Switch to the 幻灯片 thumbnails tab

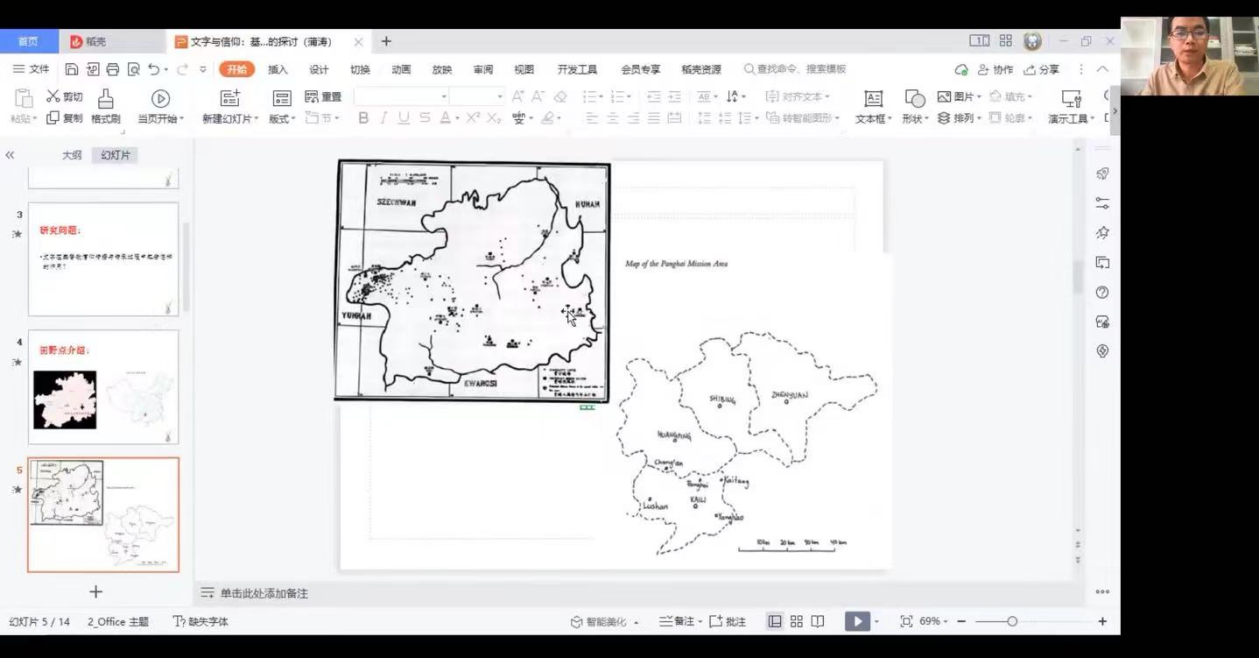(x=115, y=155)
